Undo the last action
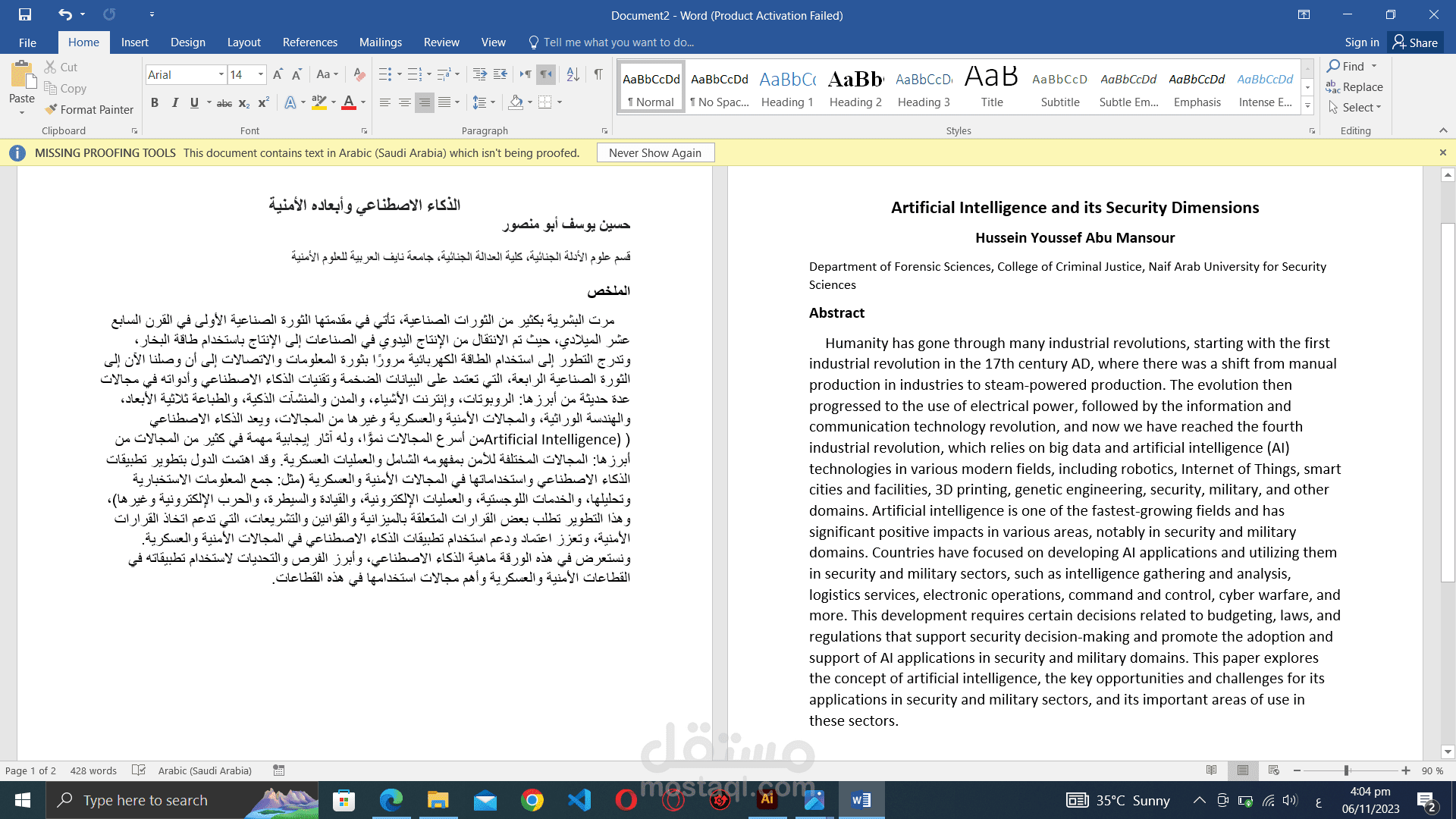This screenshot has width=1456, height=819. [65, 14]
